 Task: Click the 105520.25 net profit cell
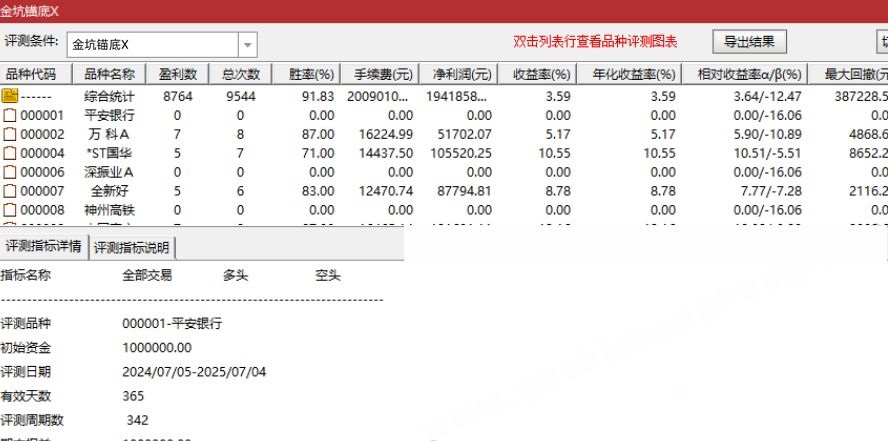[461, 153]
